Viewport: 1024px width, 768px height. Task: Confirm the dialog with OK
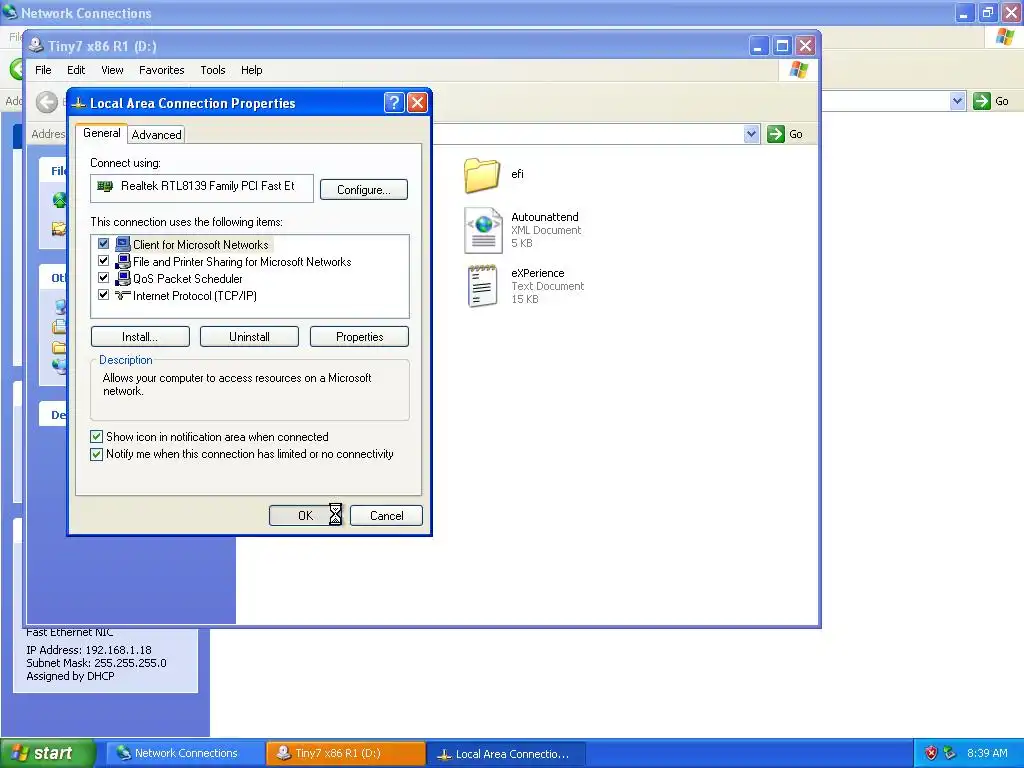(306, 515)
